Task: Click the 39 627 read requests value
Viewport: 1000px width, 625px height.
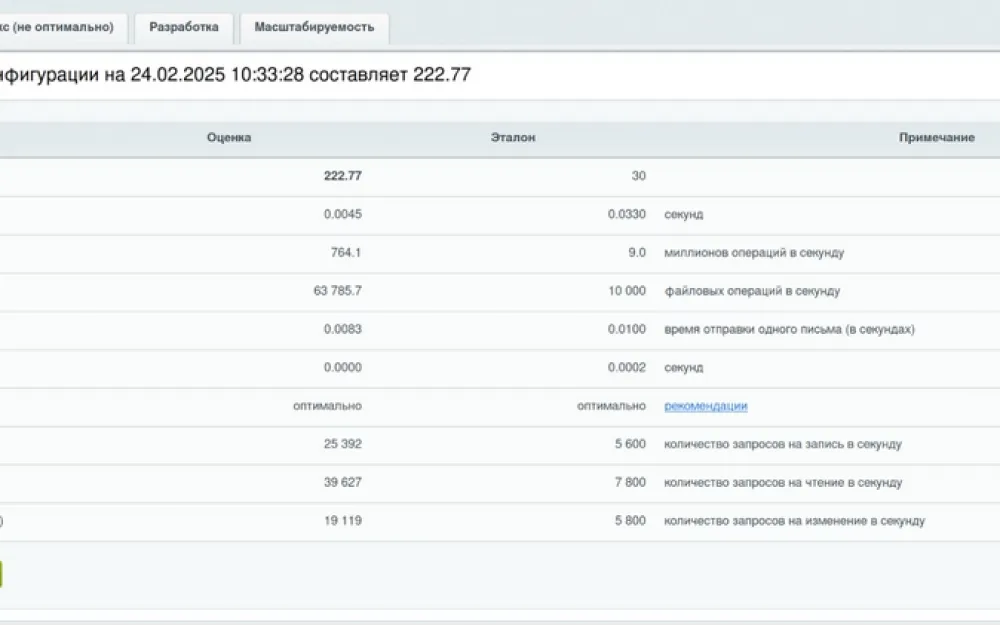Action: coord(342,483)
